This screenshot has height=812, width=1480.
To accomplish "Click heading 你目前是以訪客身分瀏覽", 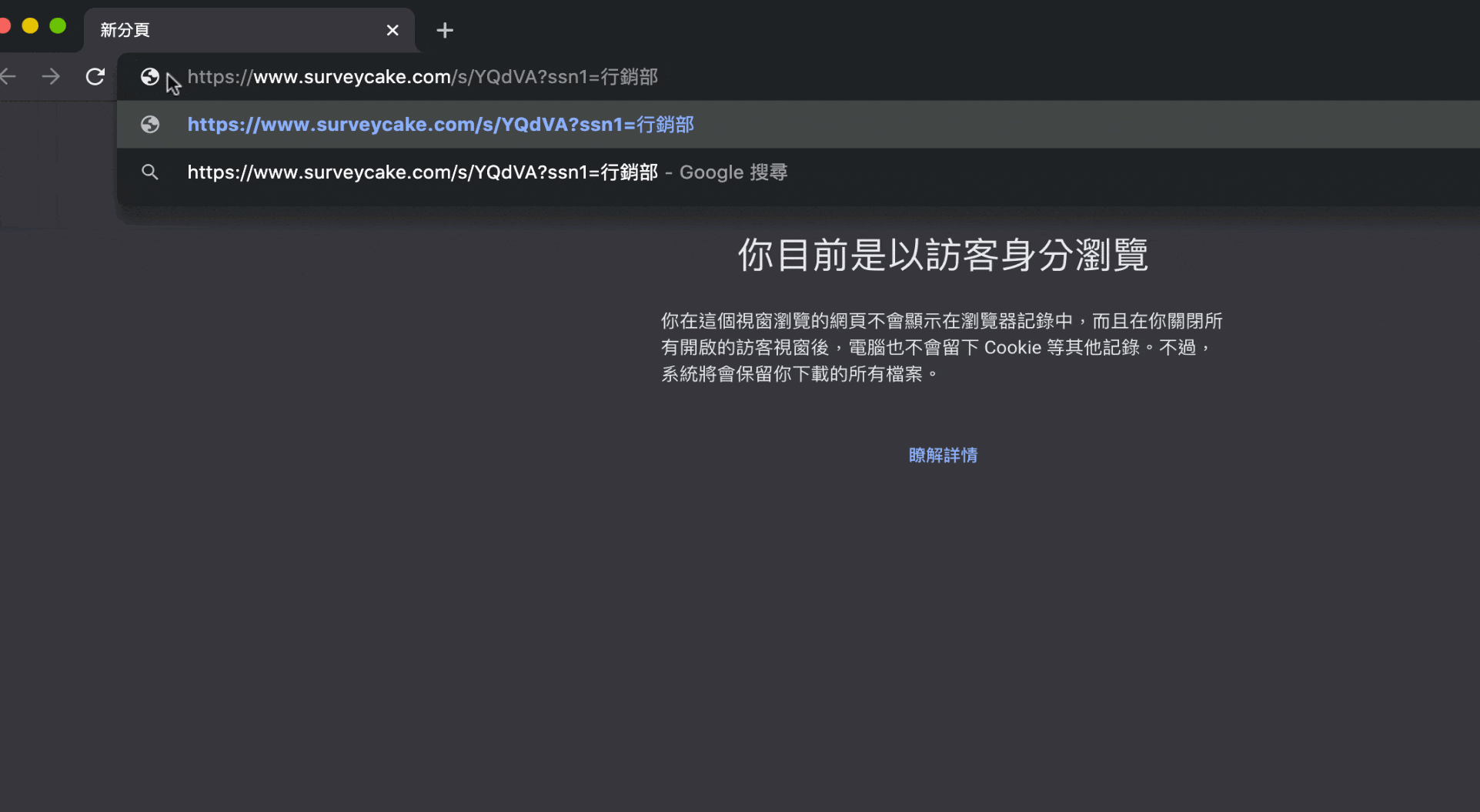I will (x=943, y=255).
